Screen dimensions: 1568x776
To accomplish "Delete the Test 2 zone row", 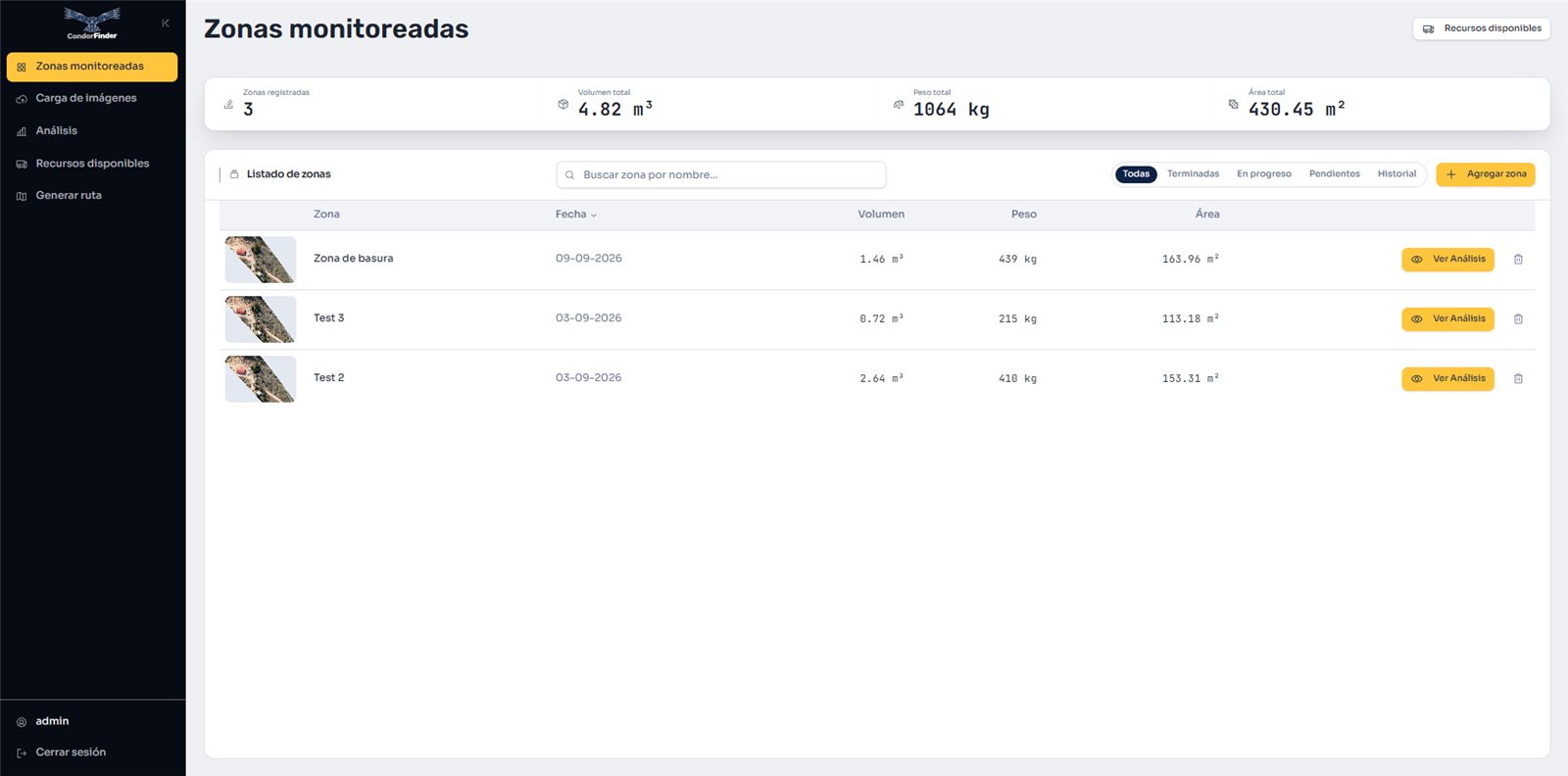I will [1518, 379].
